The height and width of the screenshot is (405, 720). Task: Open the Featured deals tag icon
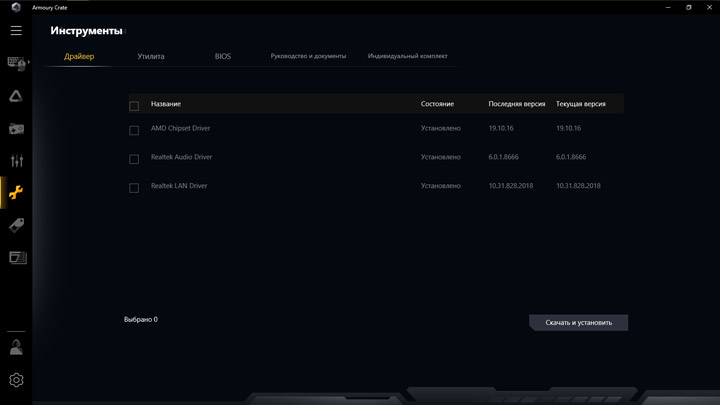[17, 225]
